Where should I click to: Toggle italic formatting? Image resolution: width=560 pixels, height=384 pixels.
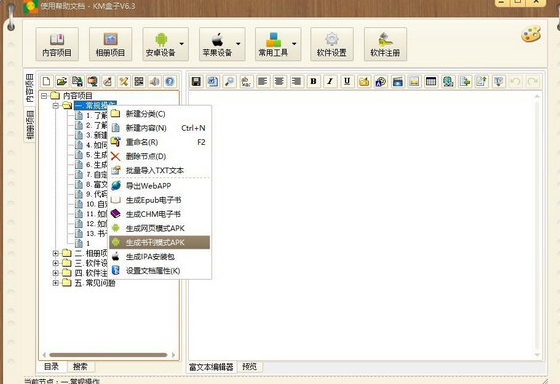click(330, 81)
